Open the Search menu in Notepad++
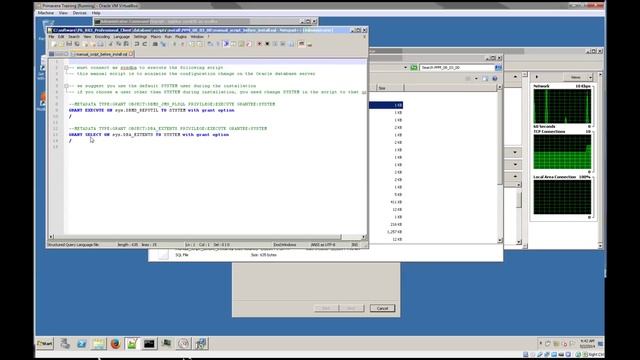This screenshot has width=640, height=360. pos(74,37)
